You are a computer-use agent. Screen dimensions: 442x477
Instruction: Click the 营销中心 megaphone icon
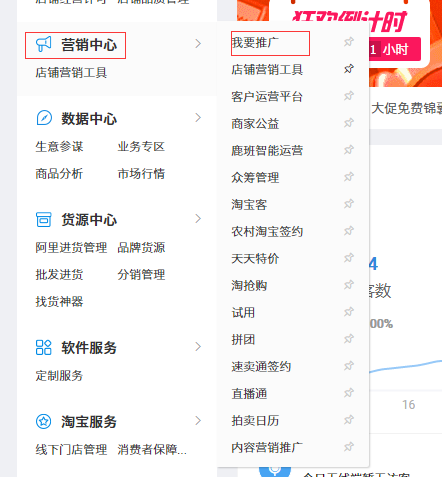click(x=44, y=44)
